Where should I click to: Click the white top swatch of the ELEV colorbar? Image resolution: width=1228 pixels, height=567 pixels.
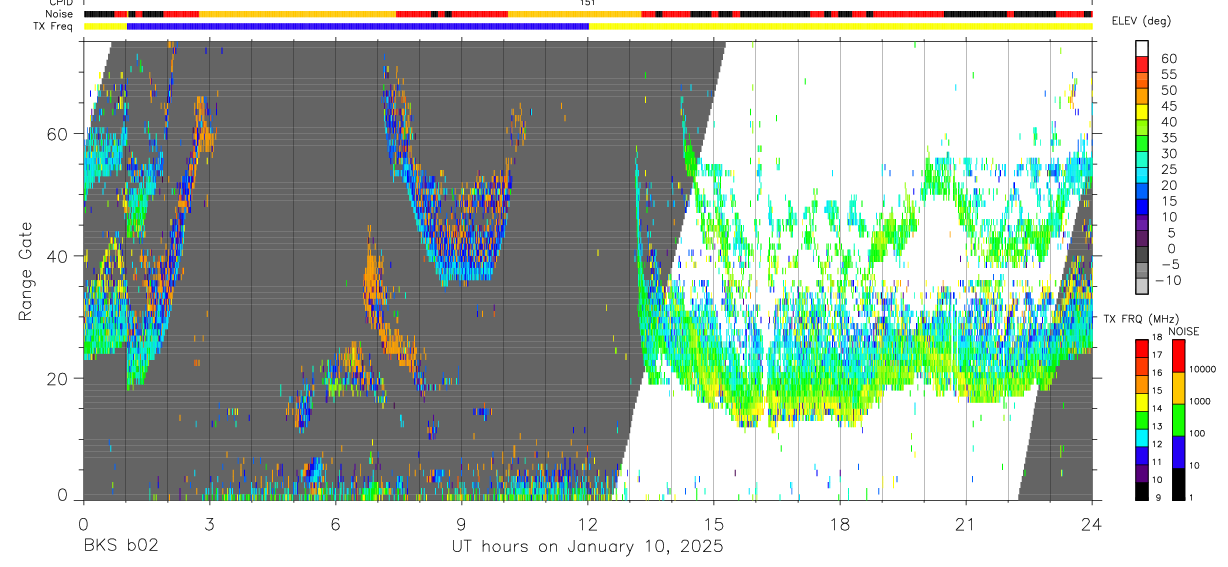coord(1141,48)
